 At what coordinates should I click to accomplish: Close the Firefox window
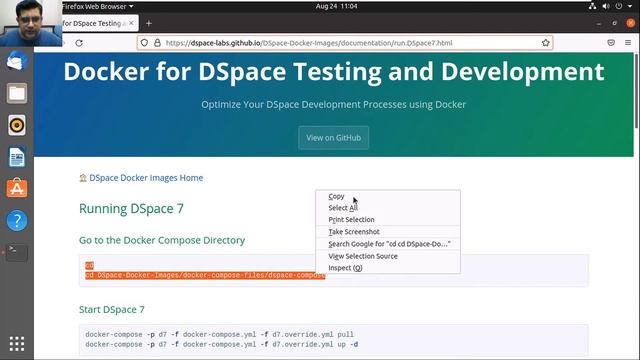[631, 23]
